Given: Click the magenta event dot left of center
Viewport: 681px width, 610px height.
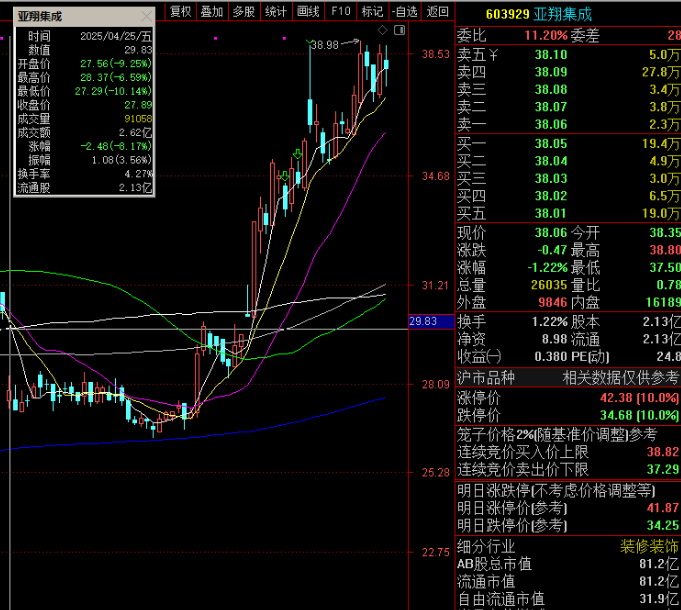Looking at the screenshot, I should (x=215, y=38).
